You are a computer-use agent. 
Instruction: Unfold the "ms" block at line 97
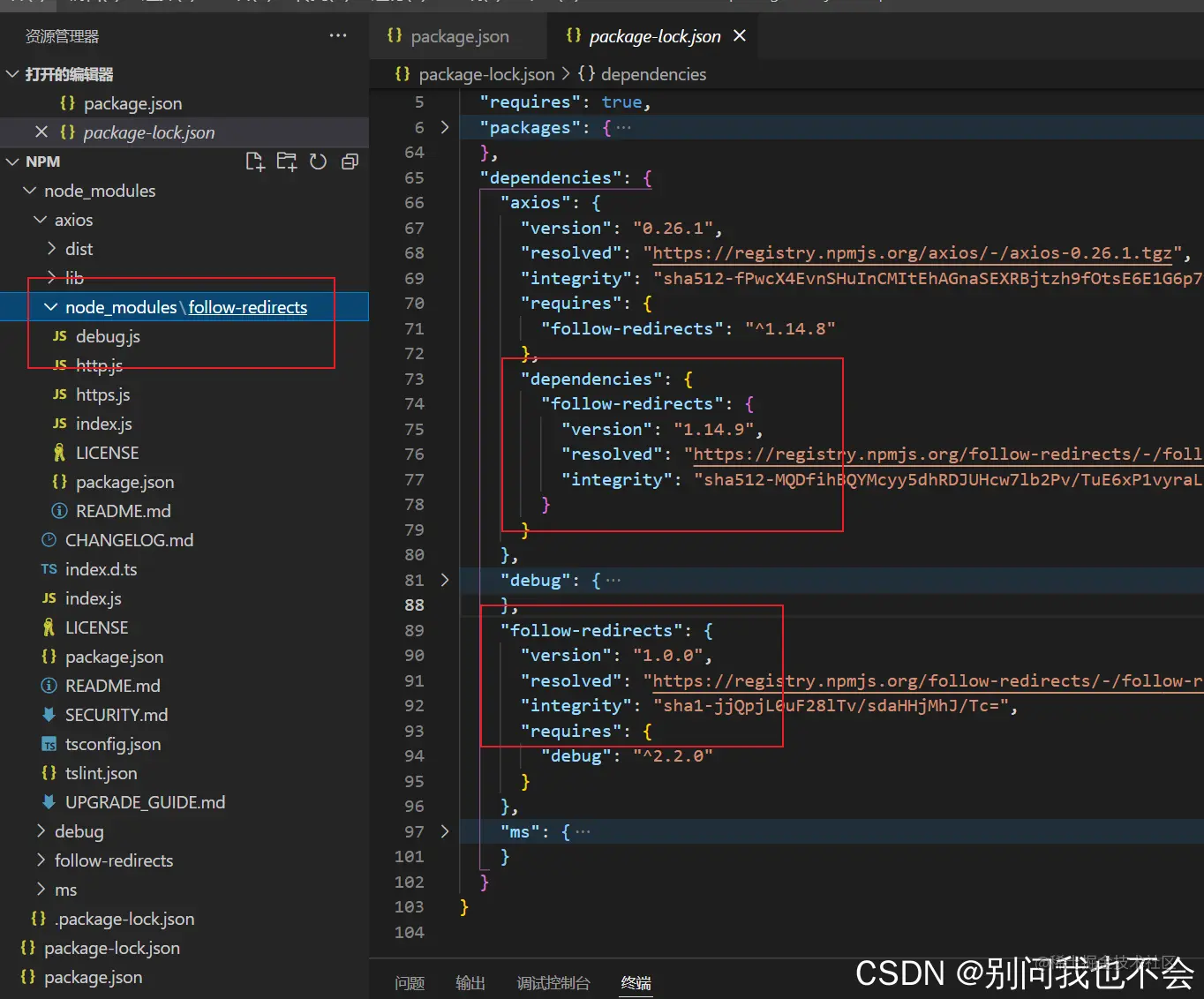[445, 831]
